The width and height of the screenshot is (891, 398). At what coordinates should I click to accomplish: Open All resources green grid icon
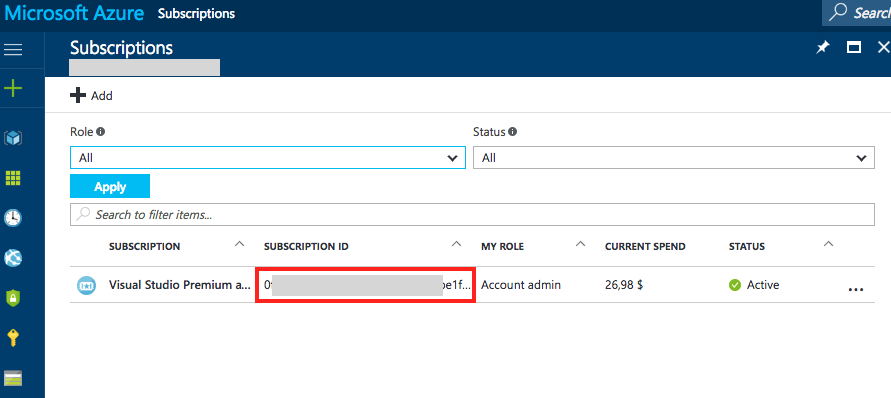tap(13, 178)
